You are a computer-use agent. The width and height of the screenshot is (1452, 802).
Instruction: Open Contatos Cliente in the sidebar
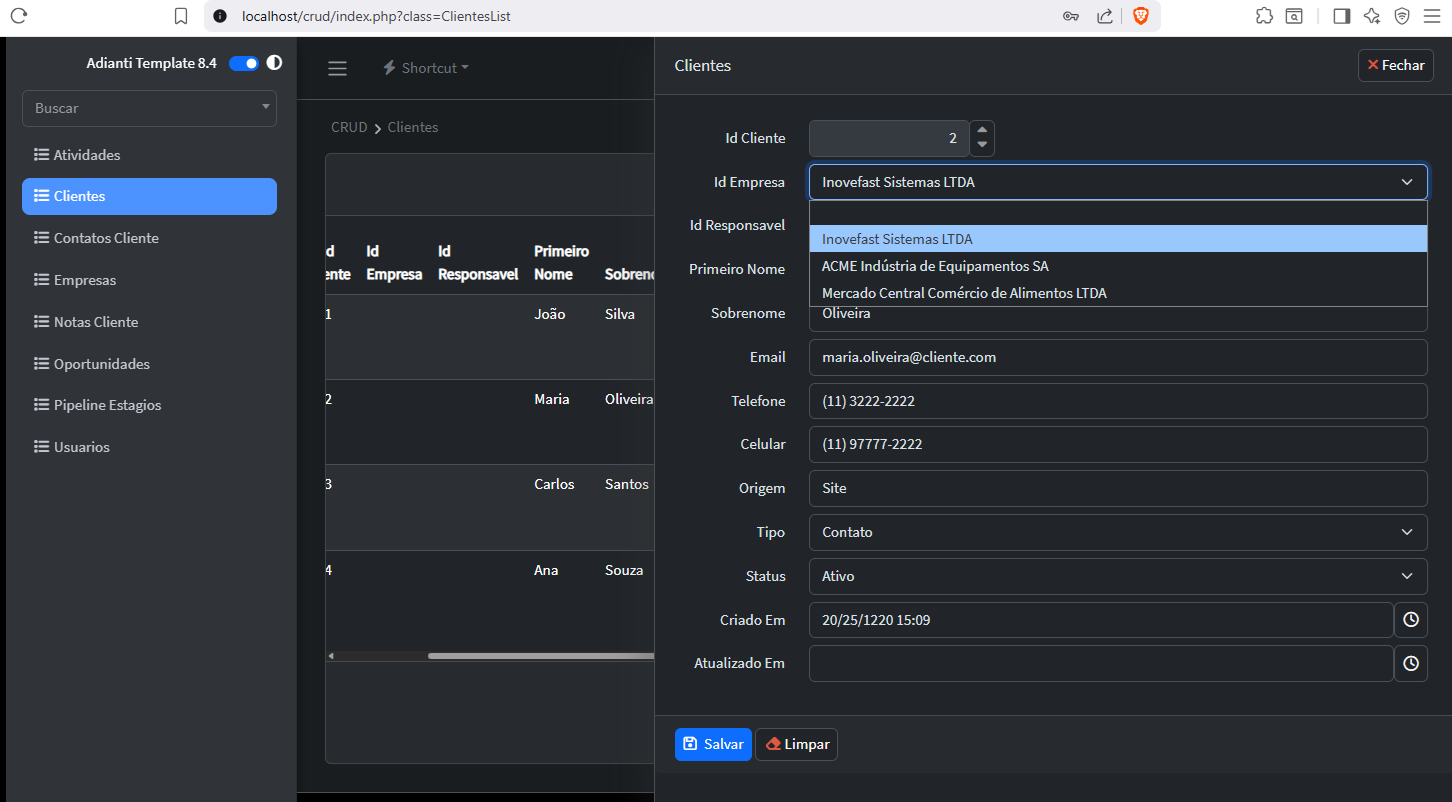pos(149,238)
